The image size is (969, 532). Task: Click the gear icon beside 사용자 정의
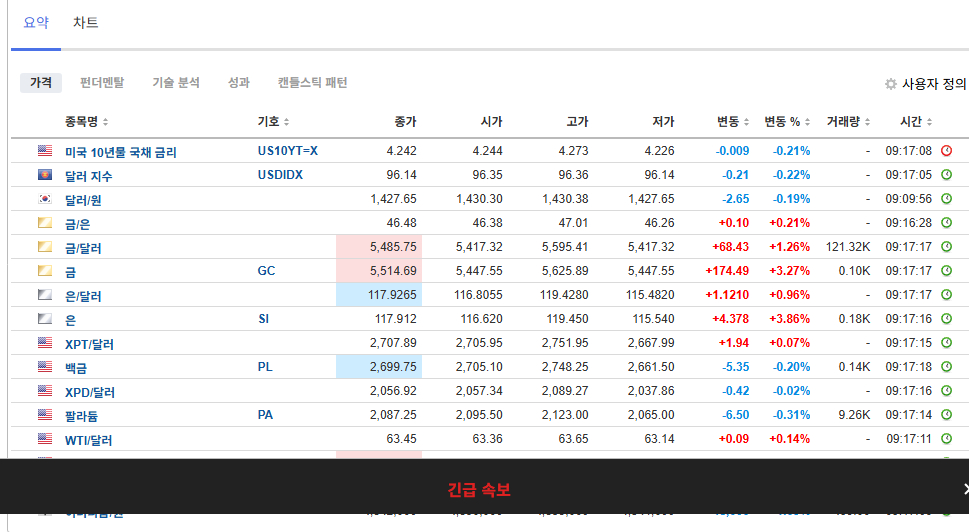coord(890,85)
